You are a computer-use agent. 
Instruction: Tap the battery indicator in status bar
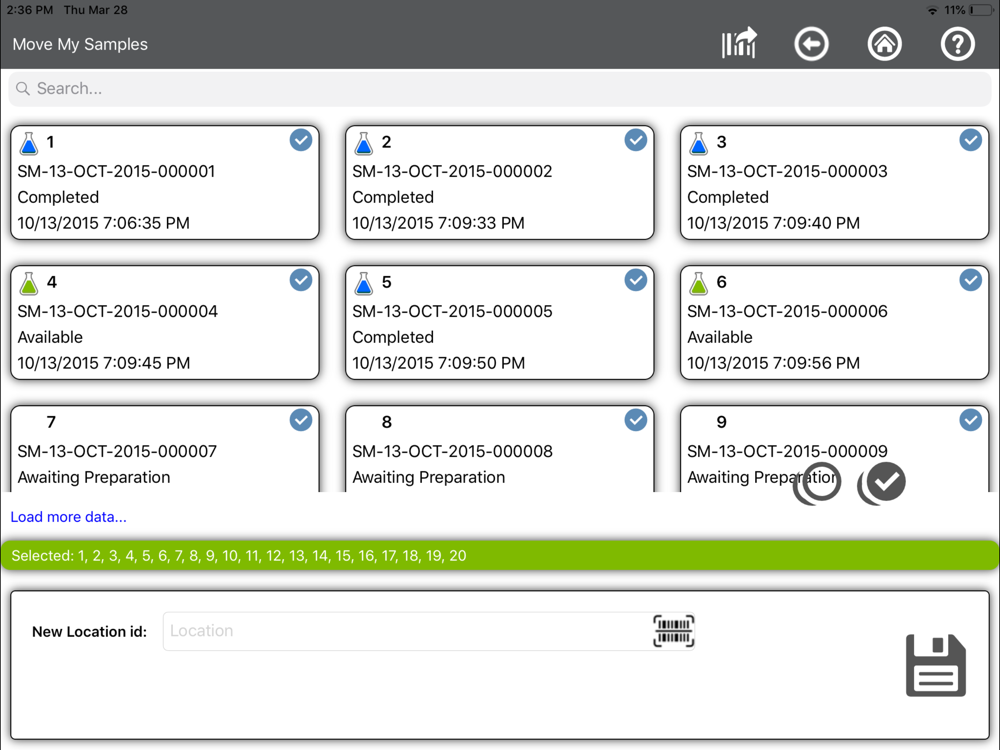click(979, 10)
